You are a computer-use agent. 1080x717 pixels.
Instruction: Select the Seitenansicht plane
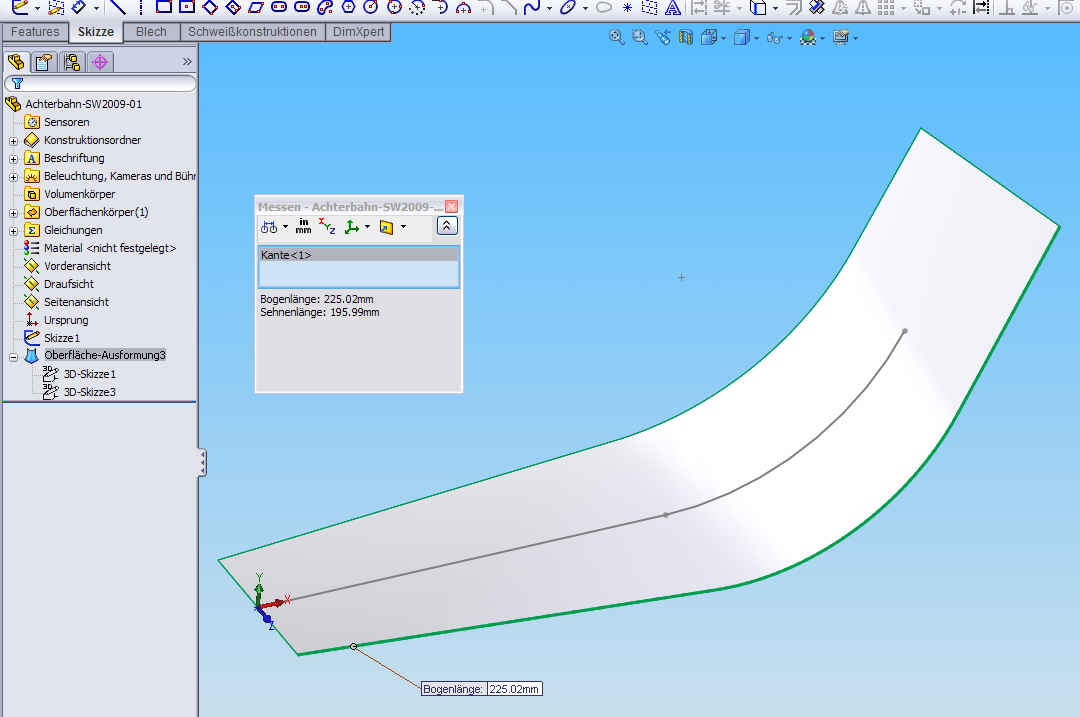tap(76, 302)
